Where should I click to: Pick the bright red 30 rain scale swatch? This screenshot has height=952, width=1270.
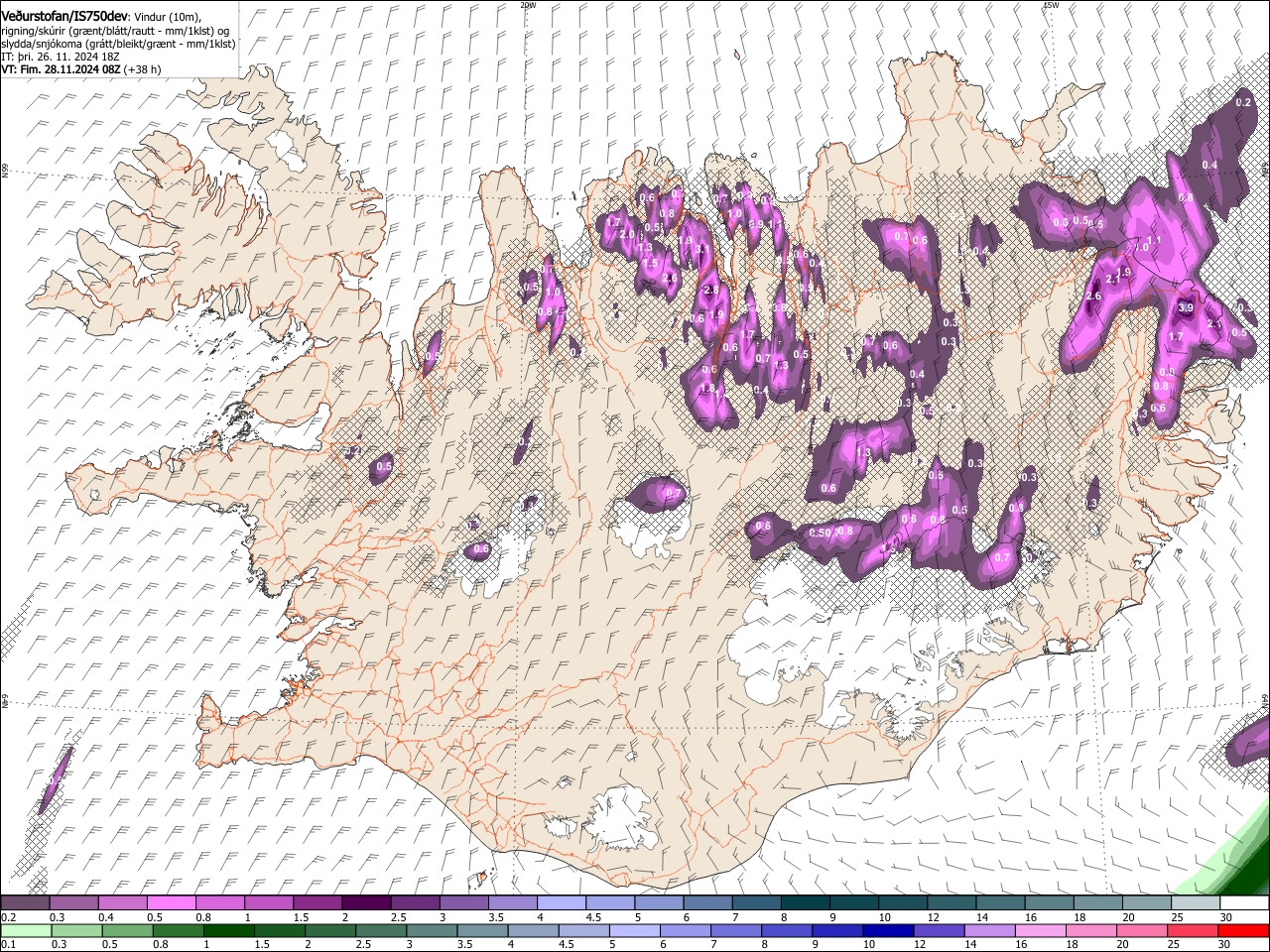click(x=1244, y=931)
